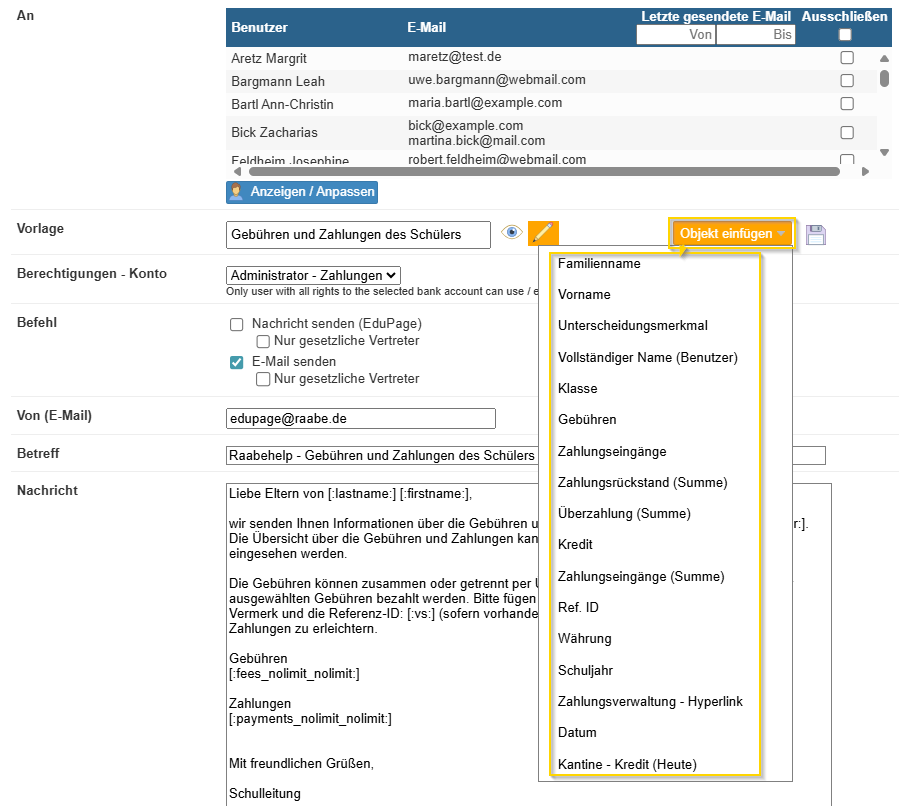Uncheck the E-Mail senden checkbox
This screenshot has height=806, width=899.
point(236,362)
